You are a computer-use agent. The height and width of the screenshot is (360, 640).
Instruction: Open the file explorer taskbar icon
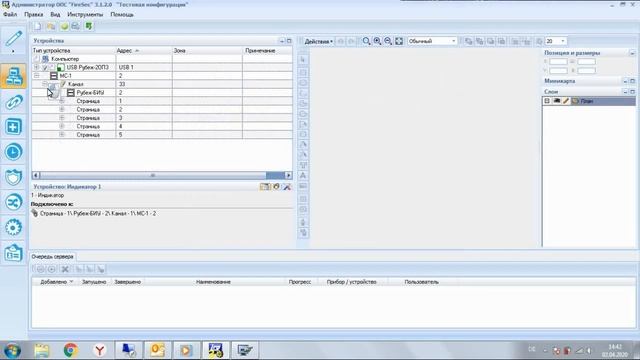pos(42,350)
